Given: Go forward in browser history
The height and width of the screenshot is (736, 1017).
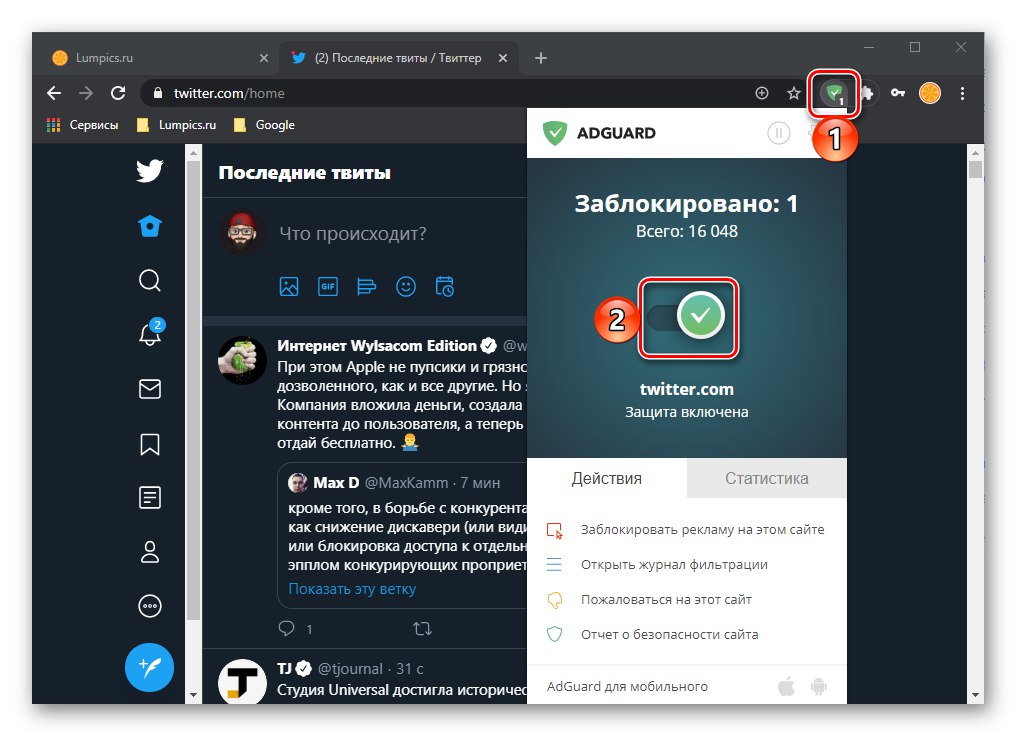Looking at the screenshot, I should (86, 93).
